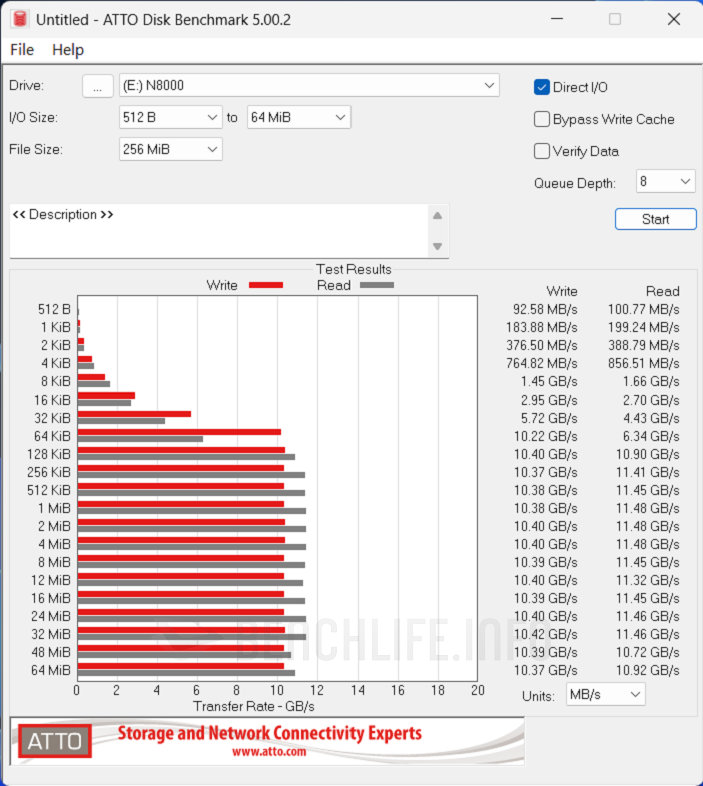Click the 64 KiB chart row label

tap(52, 436)
